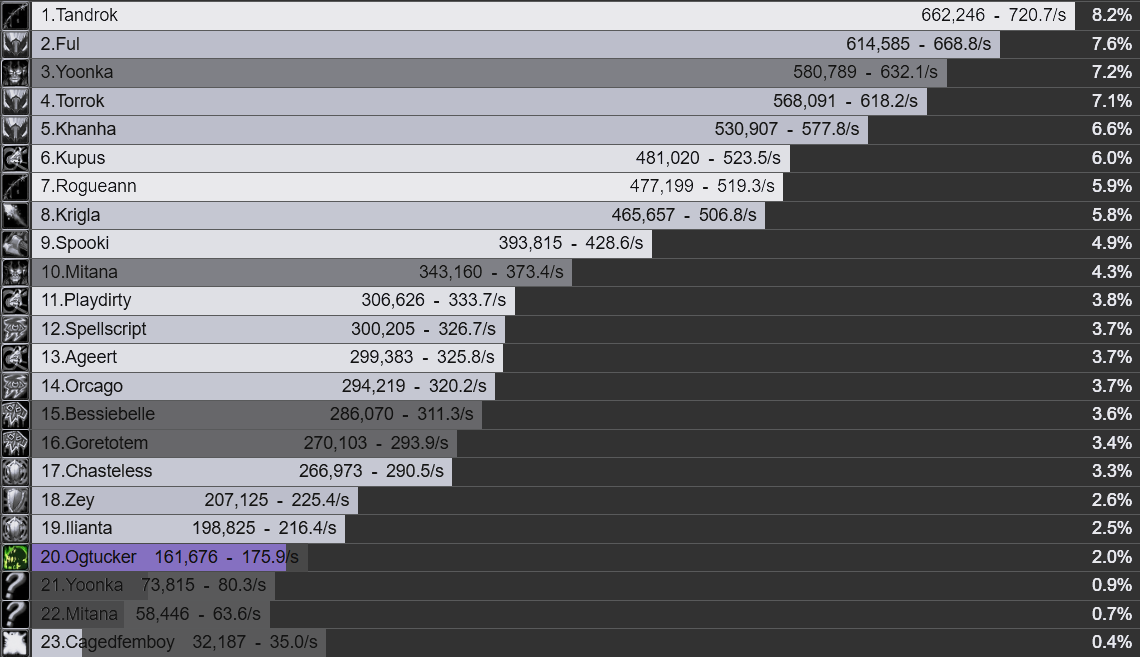
Task: Click the class icon beside 4.Torrok
Action: tap(15, 101)
